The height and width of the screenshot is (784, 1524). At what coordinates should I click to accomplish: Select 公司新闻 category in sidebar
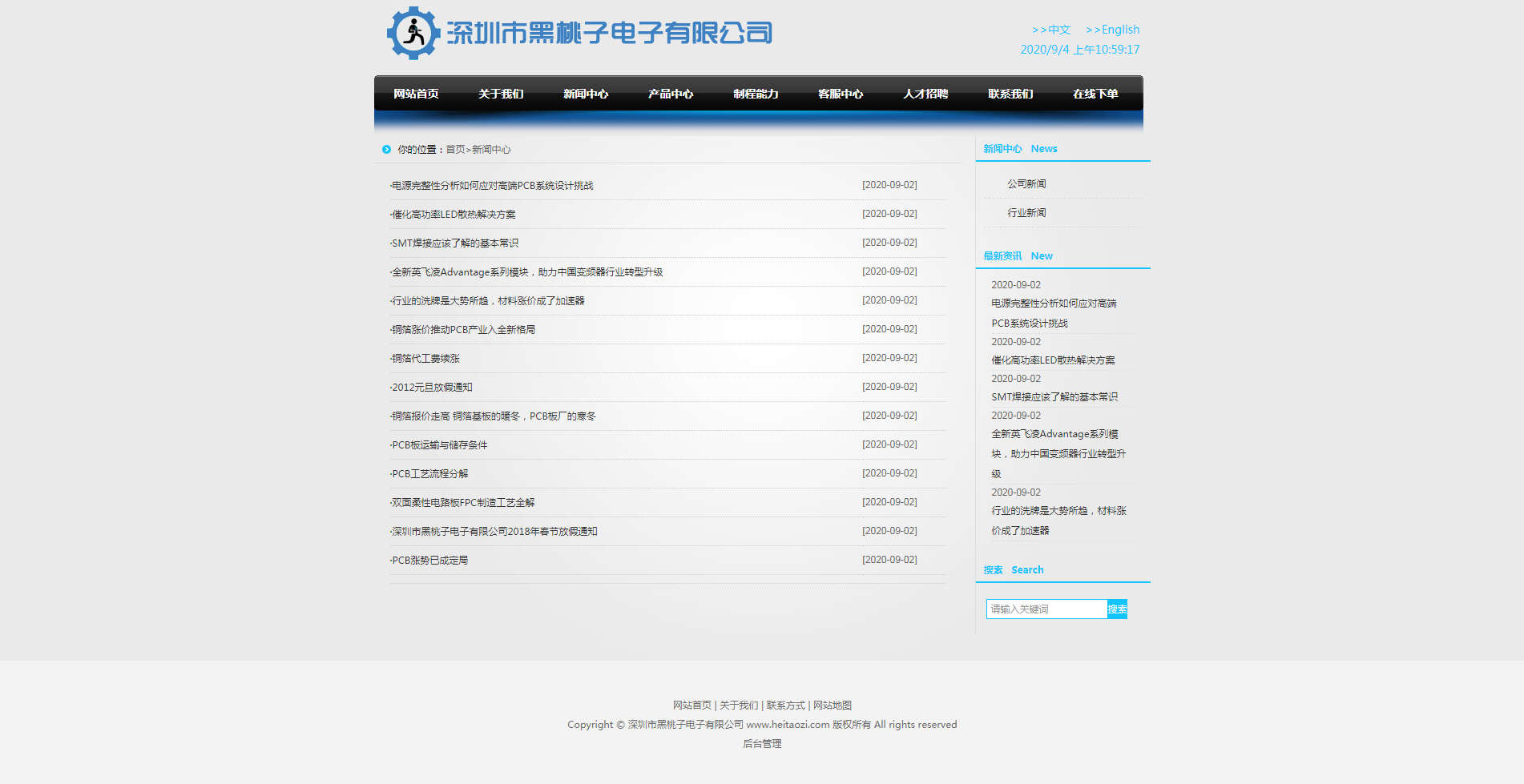(1026, 184)
